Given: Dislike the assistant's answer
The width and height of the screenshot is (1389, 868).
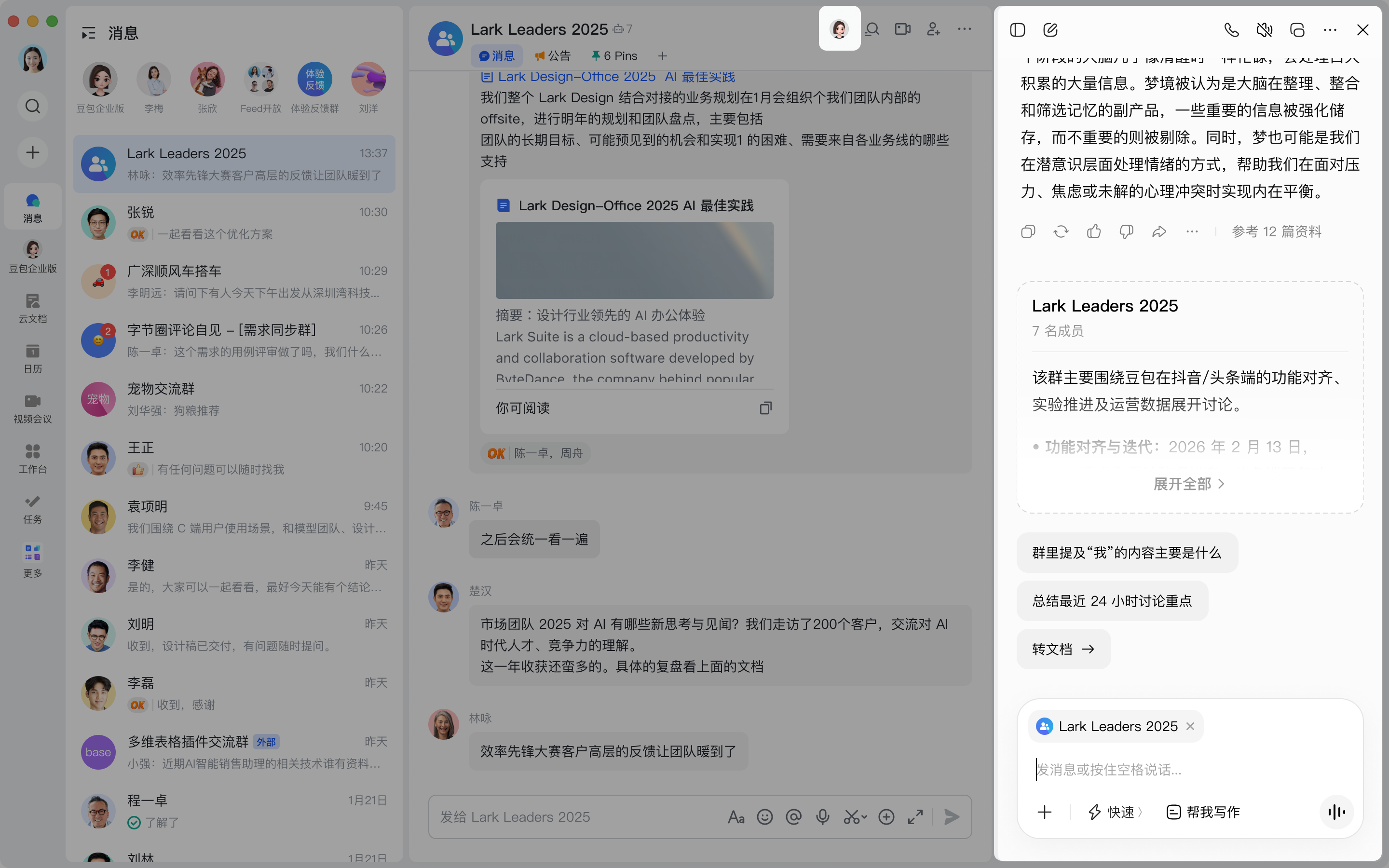Looking at the screenshot, I should coord(1127,231).
